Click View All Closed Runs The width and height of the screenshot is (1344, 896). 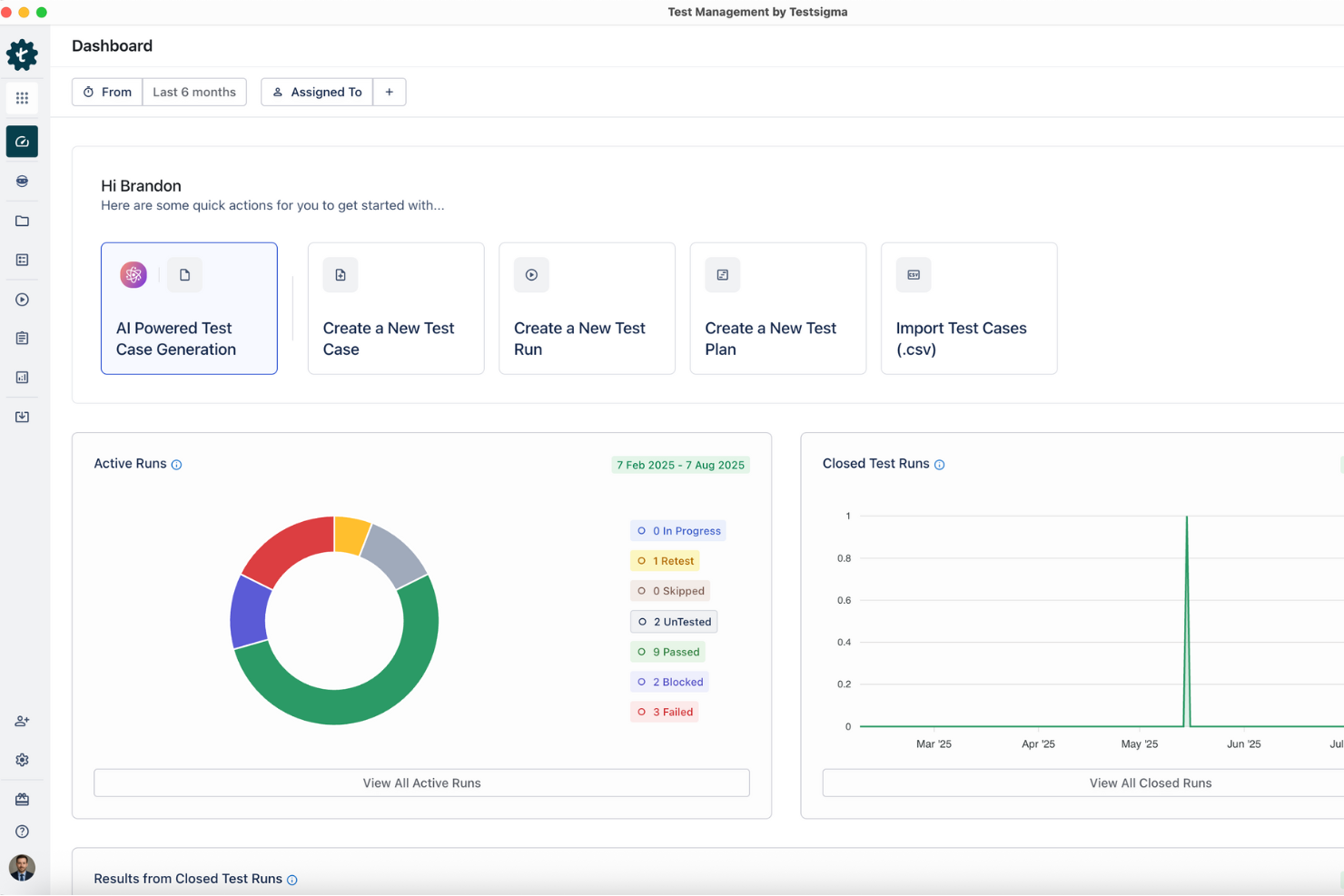(x=1150, y=783)
